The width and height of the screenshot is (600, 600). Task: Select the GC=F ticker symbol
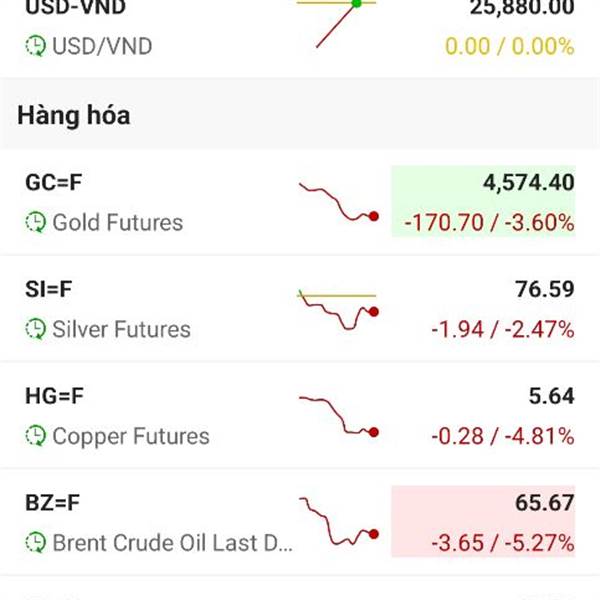[x=55, y=183]
